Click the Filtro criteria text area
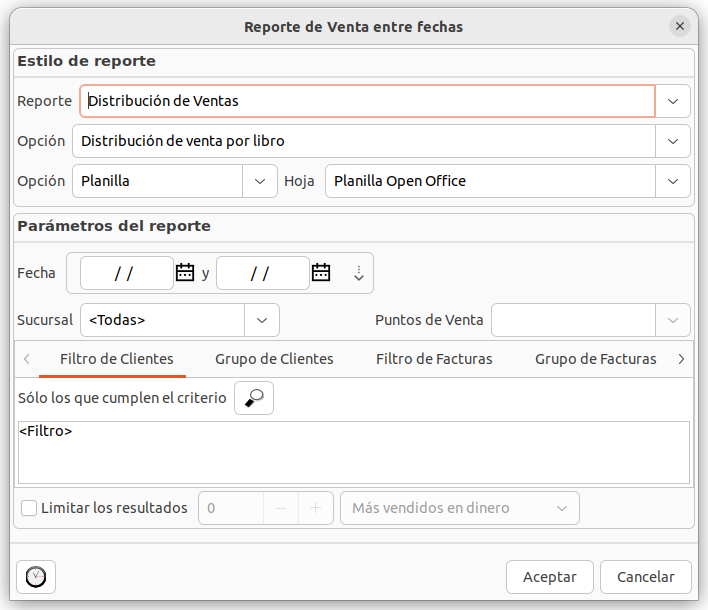Screen dimensions: 708x610 pos(353,453)
